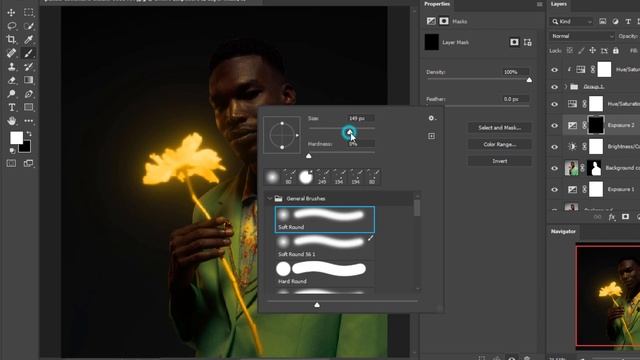
Task: Click the Feather value field
Action: coord(516,99)
